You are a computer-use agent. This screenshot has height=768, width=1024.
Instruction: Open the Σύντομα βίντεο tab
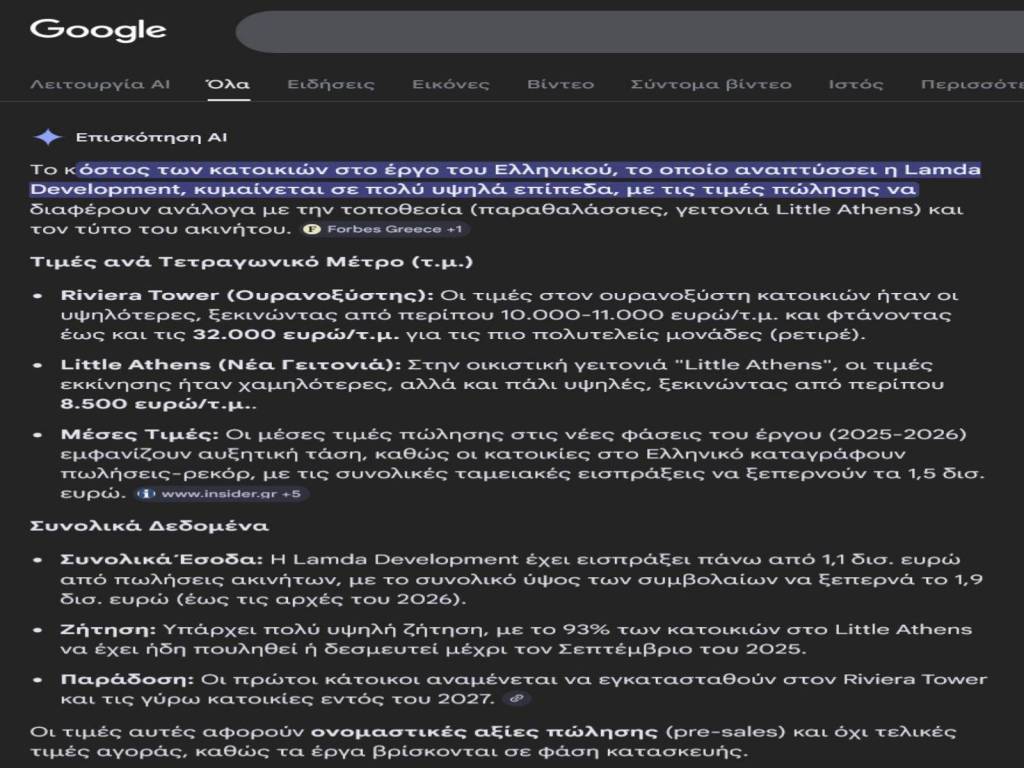click(x=711, y=84)
